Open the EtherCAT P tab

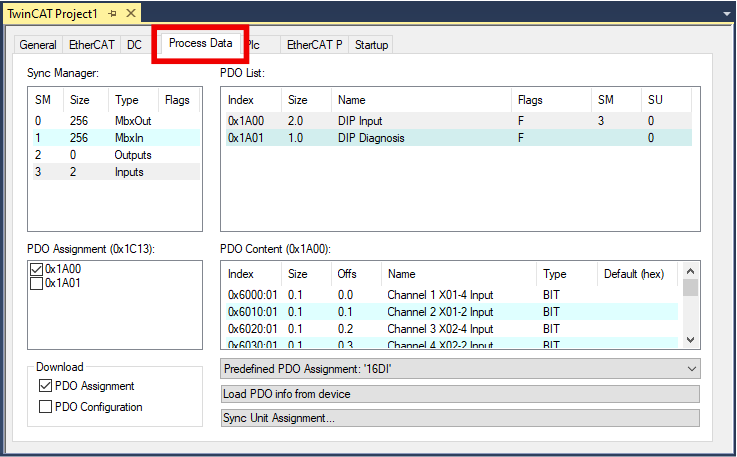pos(314,45)
